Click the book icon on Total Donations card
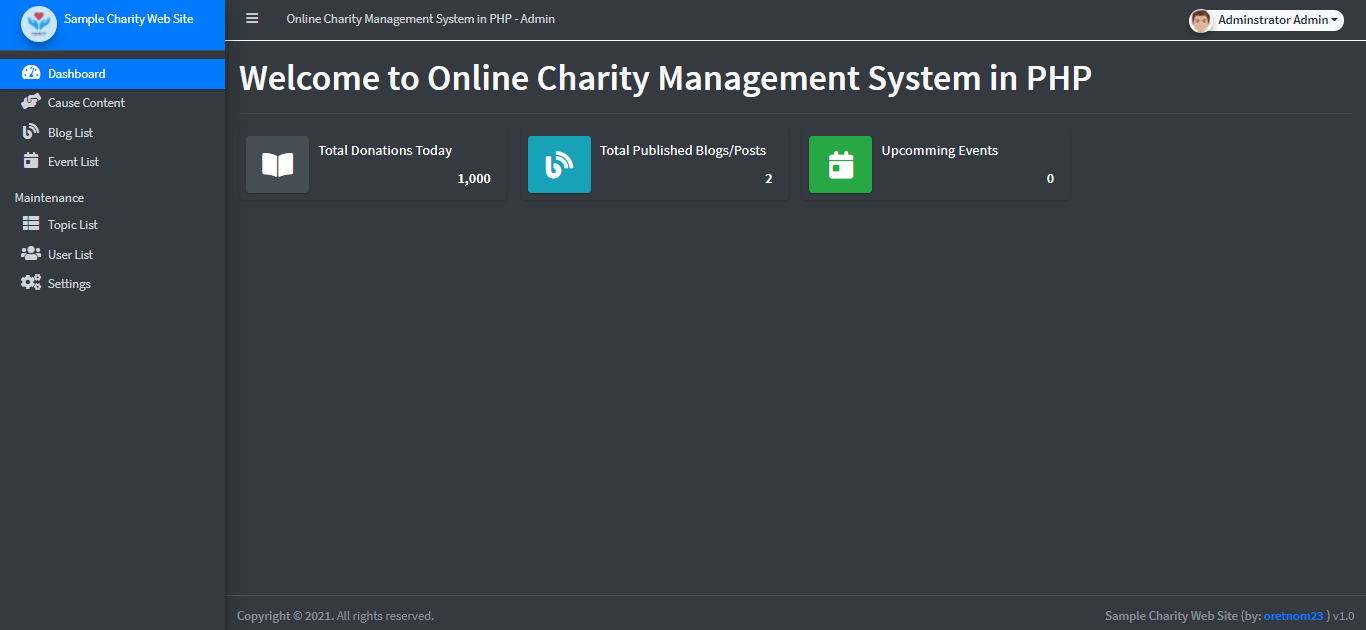Screen dimensions: 1366x630 [x=277, y=164]
